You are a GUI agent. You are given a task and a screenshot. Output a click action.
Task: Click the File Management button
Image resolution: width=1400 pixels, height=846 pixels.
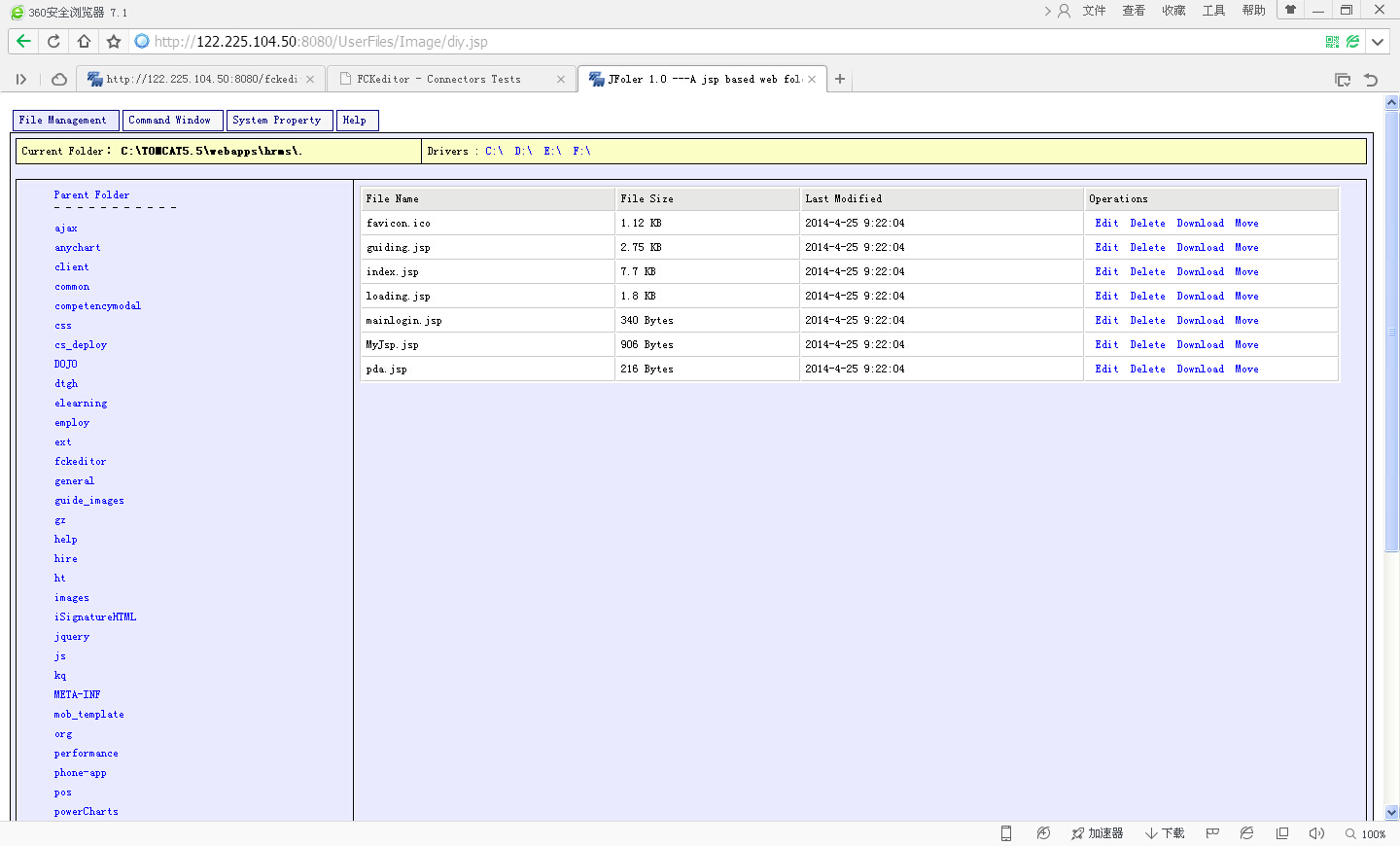(65, 121)
